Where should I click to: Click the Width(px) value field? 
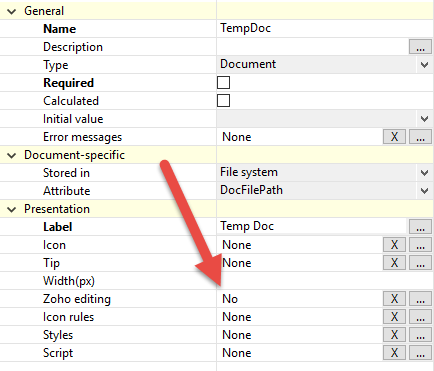click(x=325, y=281)
